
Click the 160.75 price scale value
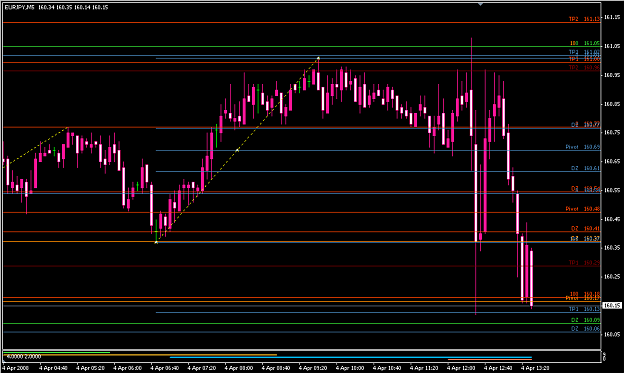[x=612, y=132]
